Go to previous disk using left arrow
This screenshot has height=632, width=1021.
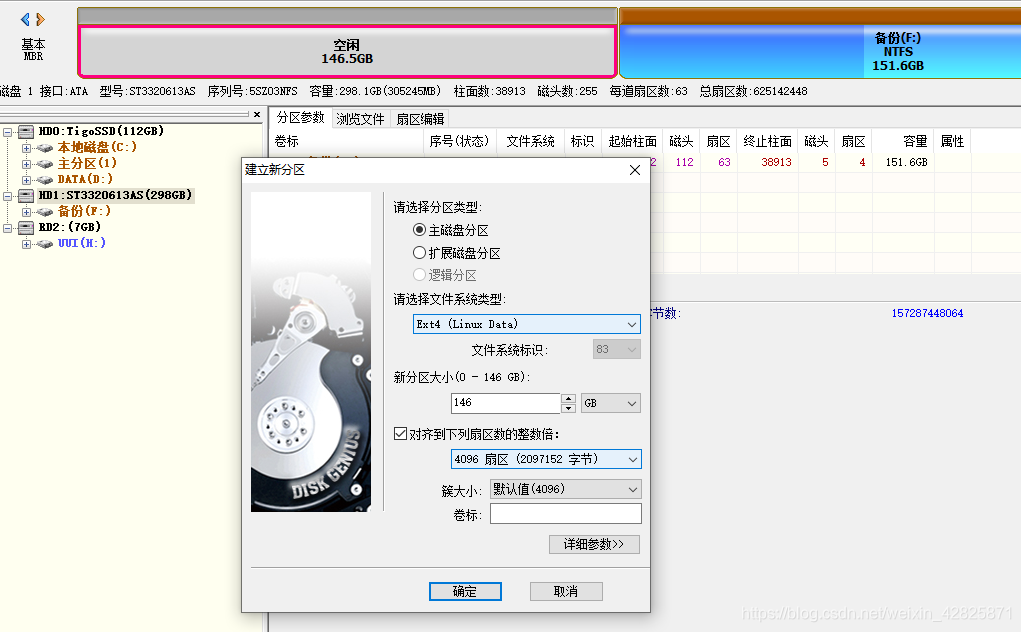(25, 20)
